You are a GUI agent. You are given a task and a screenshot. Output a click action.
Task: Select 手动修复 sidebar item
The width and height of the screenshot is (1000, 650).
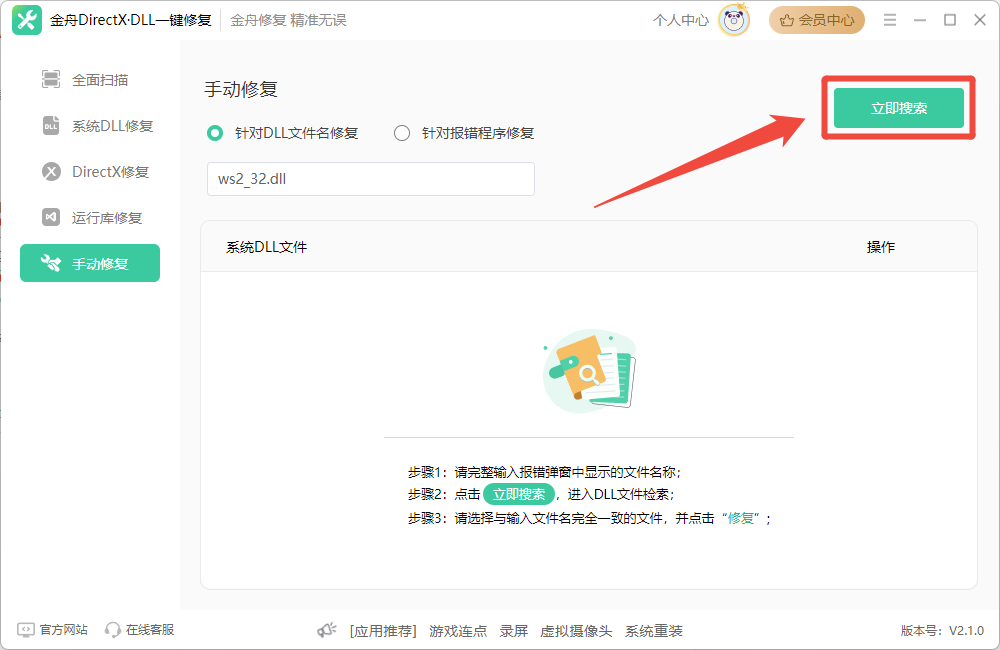point(90,263)
